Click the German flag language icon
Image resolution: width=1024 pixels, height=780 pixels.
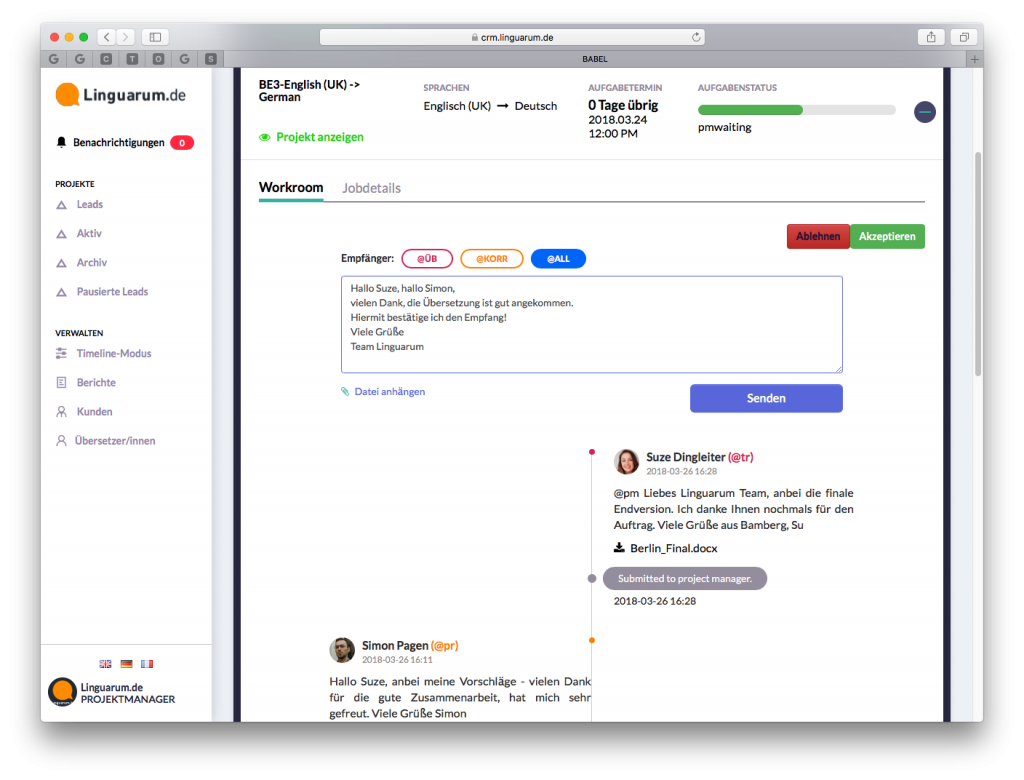[126, 663]
